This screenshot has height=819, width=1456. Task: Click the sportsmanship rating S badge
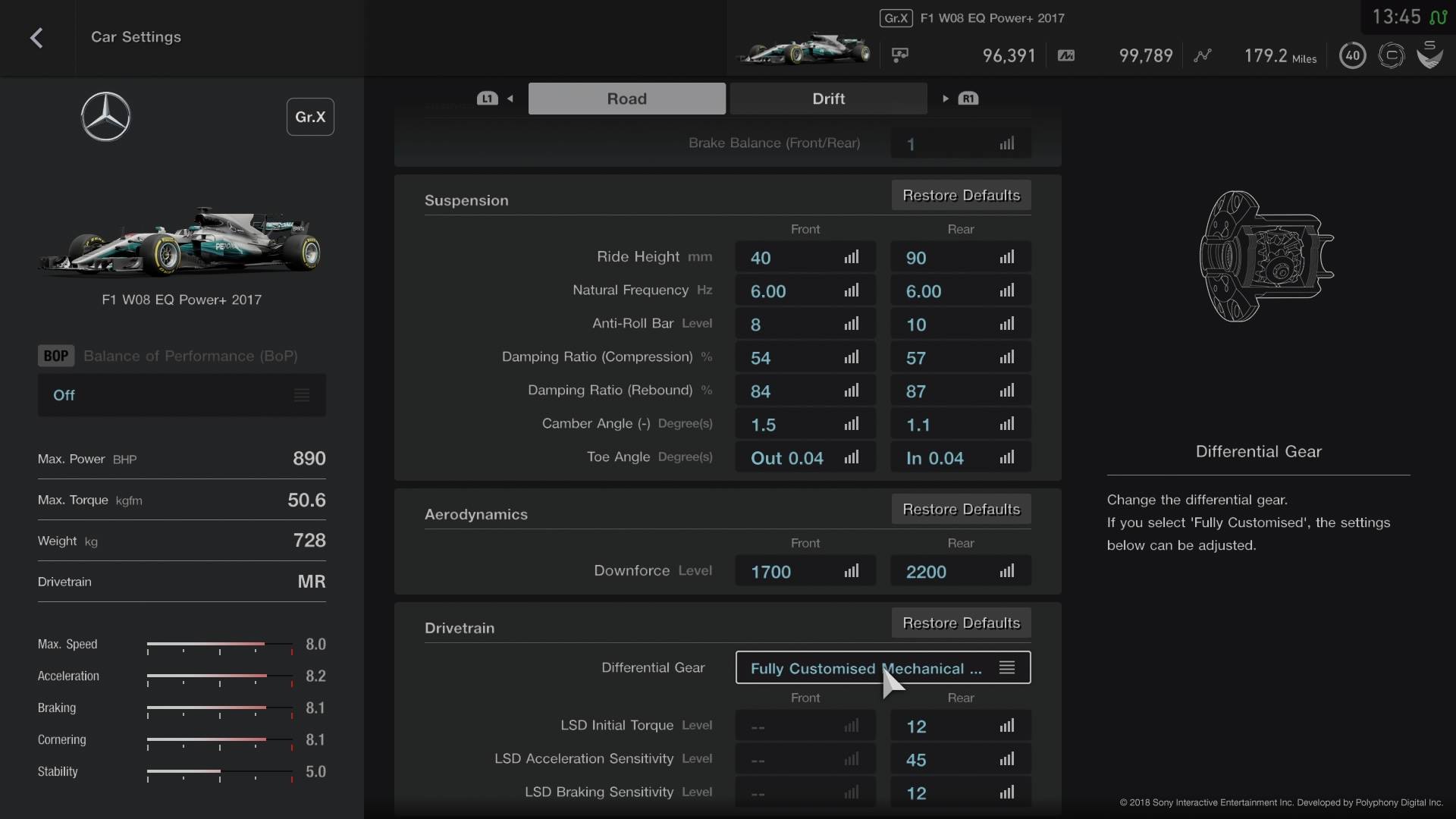[1429, 55]
